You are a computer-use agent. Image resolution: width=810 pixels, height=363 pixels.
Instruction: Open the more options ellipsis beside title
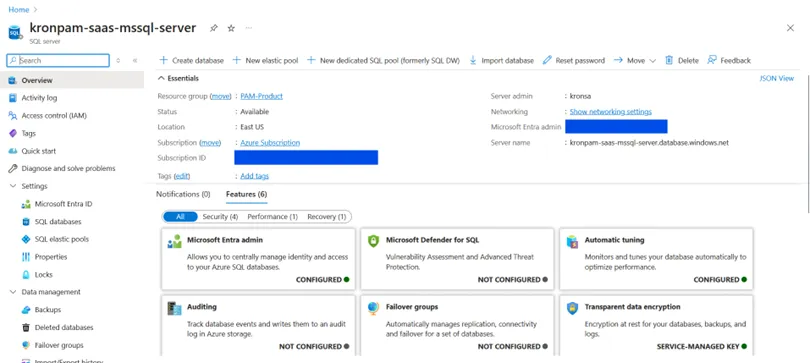click(x=249, y=28)
